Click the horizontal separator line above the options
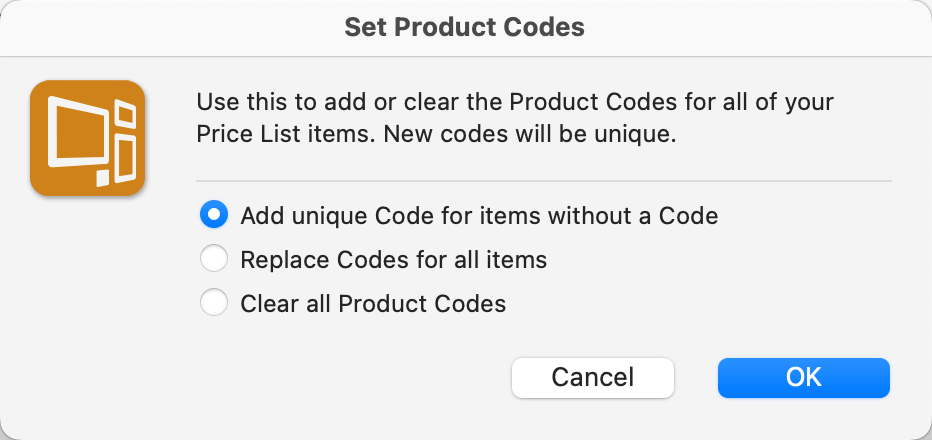 pyautogui.click(x=543, y=181)
